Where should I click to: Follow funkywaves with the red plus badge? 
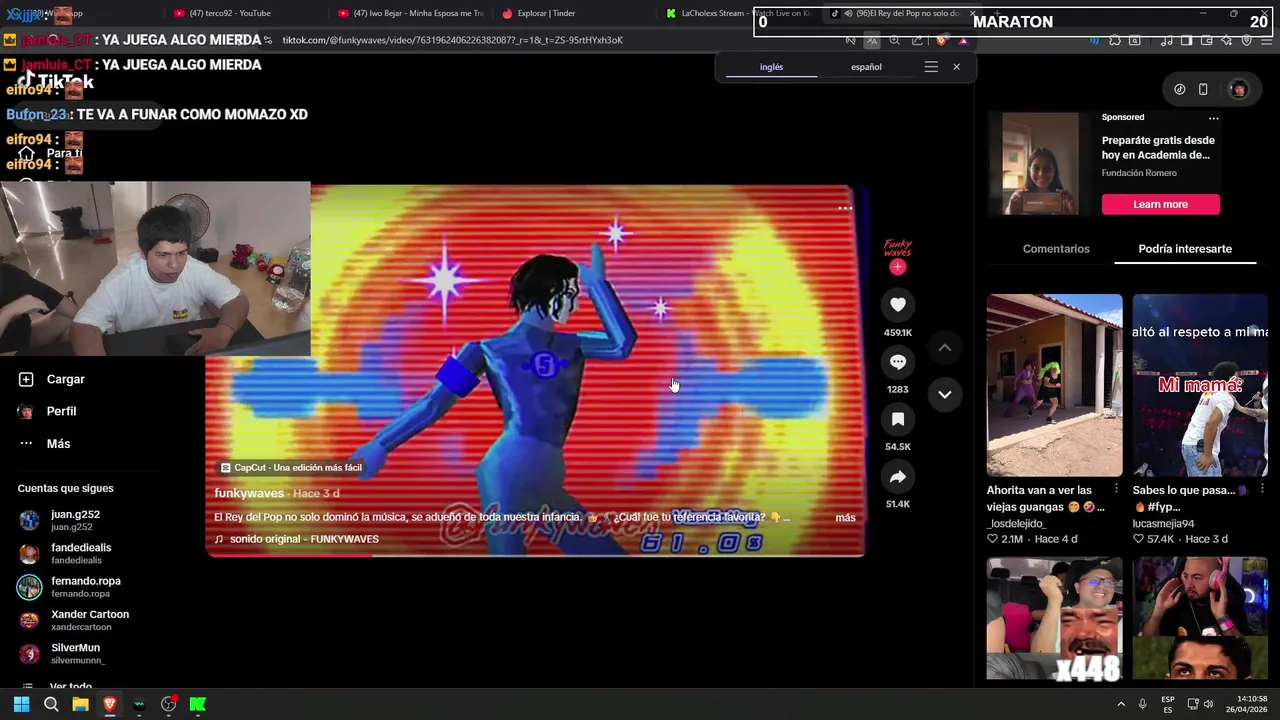tap(897, 267)
